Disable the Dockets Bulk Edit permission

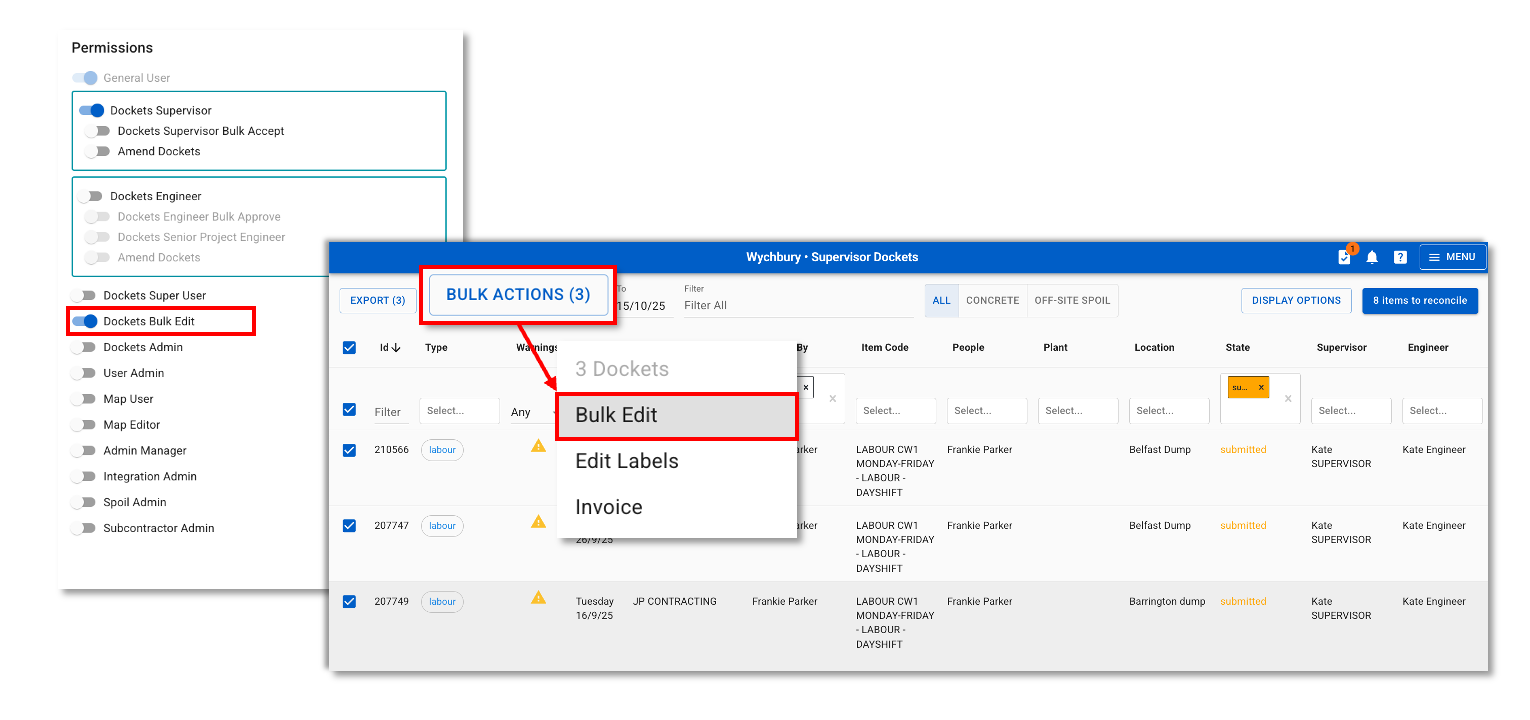point(85,321)
